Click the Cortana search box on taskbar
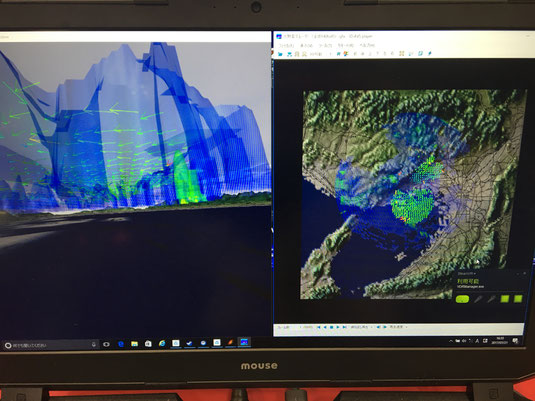Screen dimensions: 535x401 pyautogui.click(x=49, y=345)
